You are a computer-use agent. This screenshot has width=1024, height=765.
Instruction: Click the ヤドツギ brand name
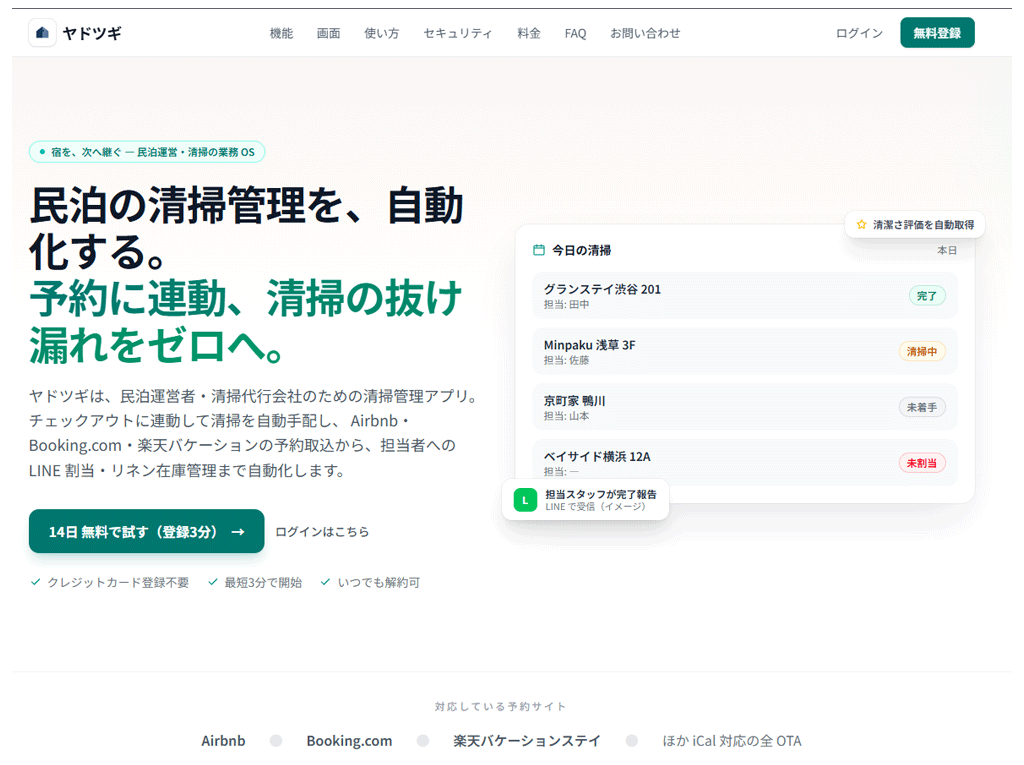click(92, 33)
